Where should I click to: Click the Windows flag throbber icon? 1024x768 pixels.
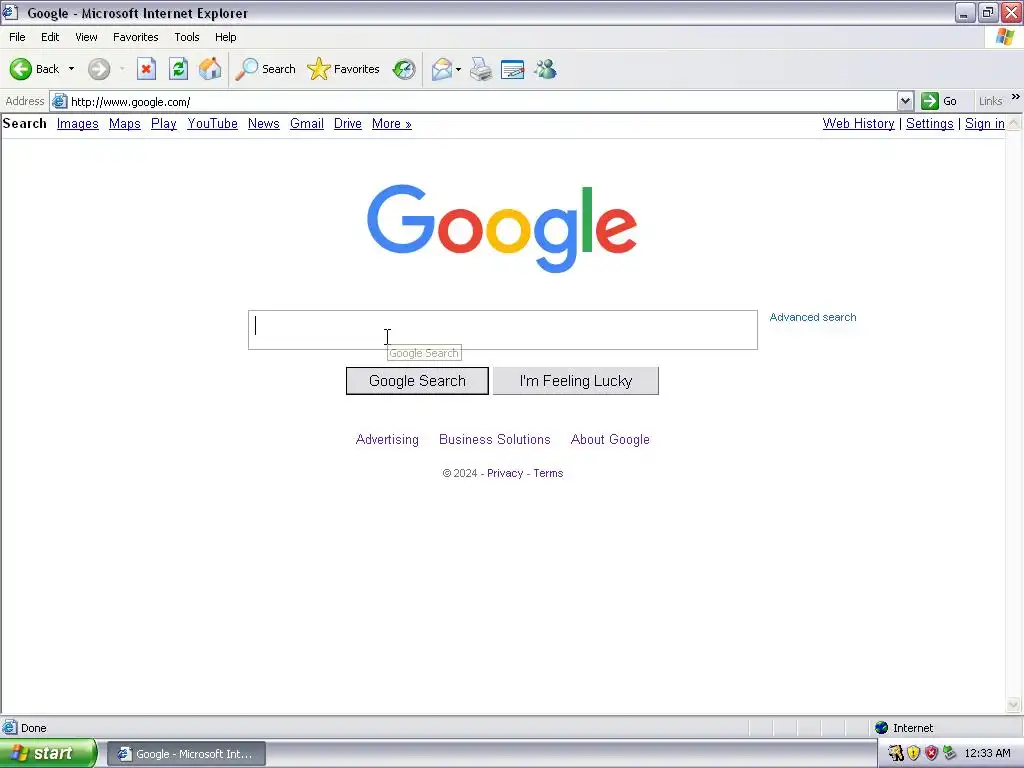pyautogui.click(x=1005, y=37)
